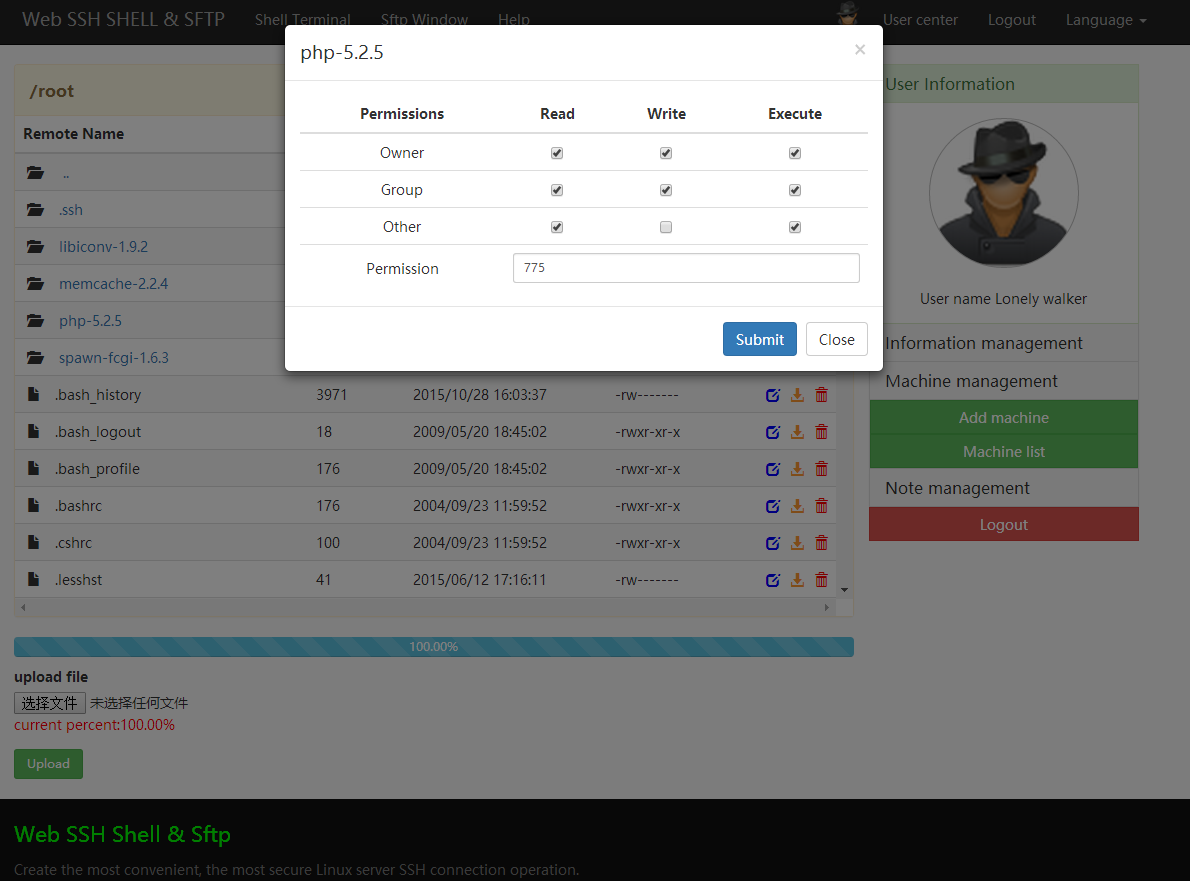Click the memcache-2.2.4 folder icon
The width and height of the screenshot is (1190, 881).
(37, 284)
